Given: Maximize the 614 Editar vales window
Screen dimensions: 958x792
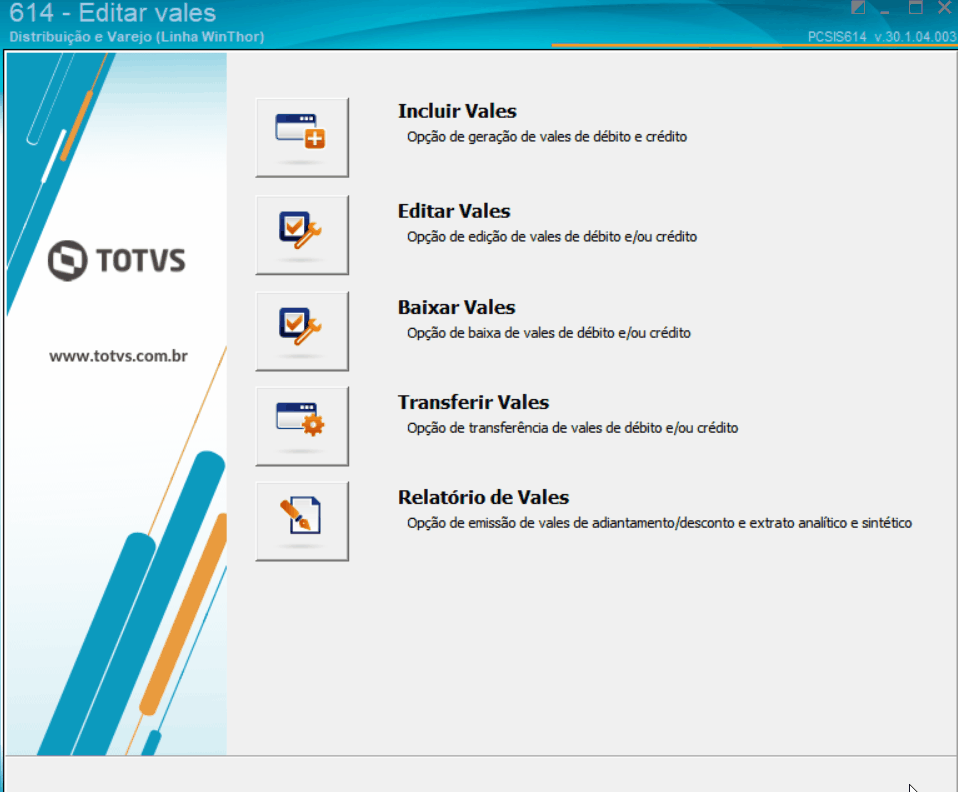Looking at the screenshot, I should 915,8.
